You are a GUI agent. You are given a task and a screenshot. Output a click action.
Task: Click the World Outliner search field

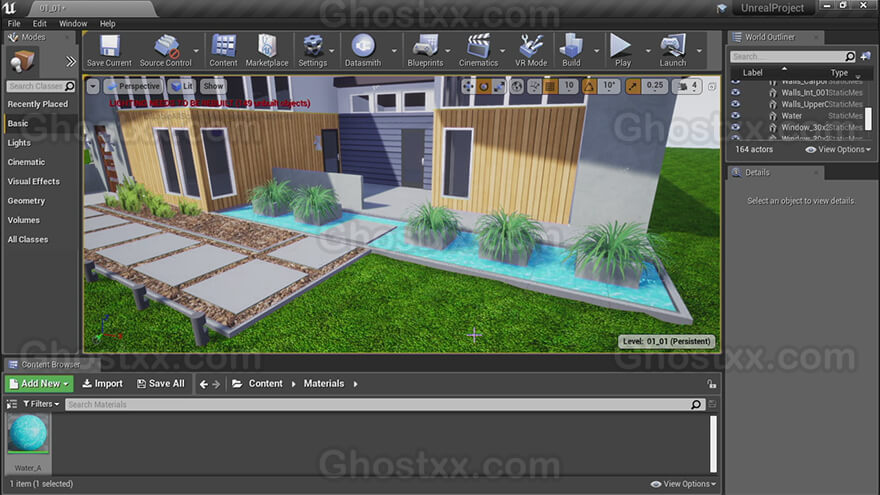coord(792,56)
